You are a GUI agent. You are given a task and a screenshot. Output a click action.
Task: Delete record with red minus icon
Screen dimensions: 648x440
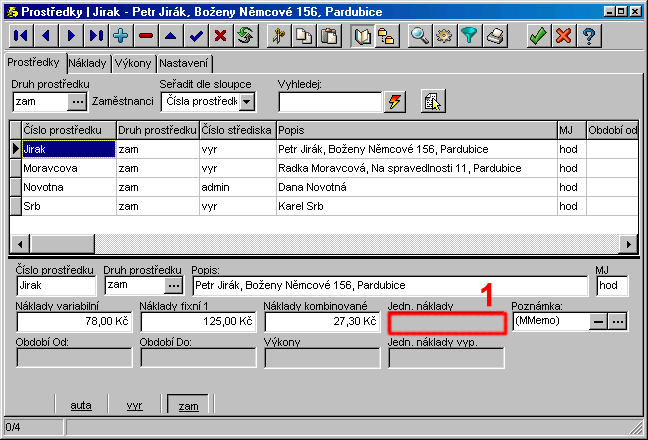[146, 36]
